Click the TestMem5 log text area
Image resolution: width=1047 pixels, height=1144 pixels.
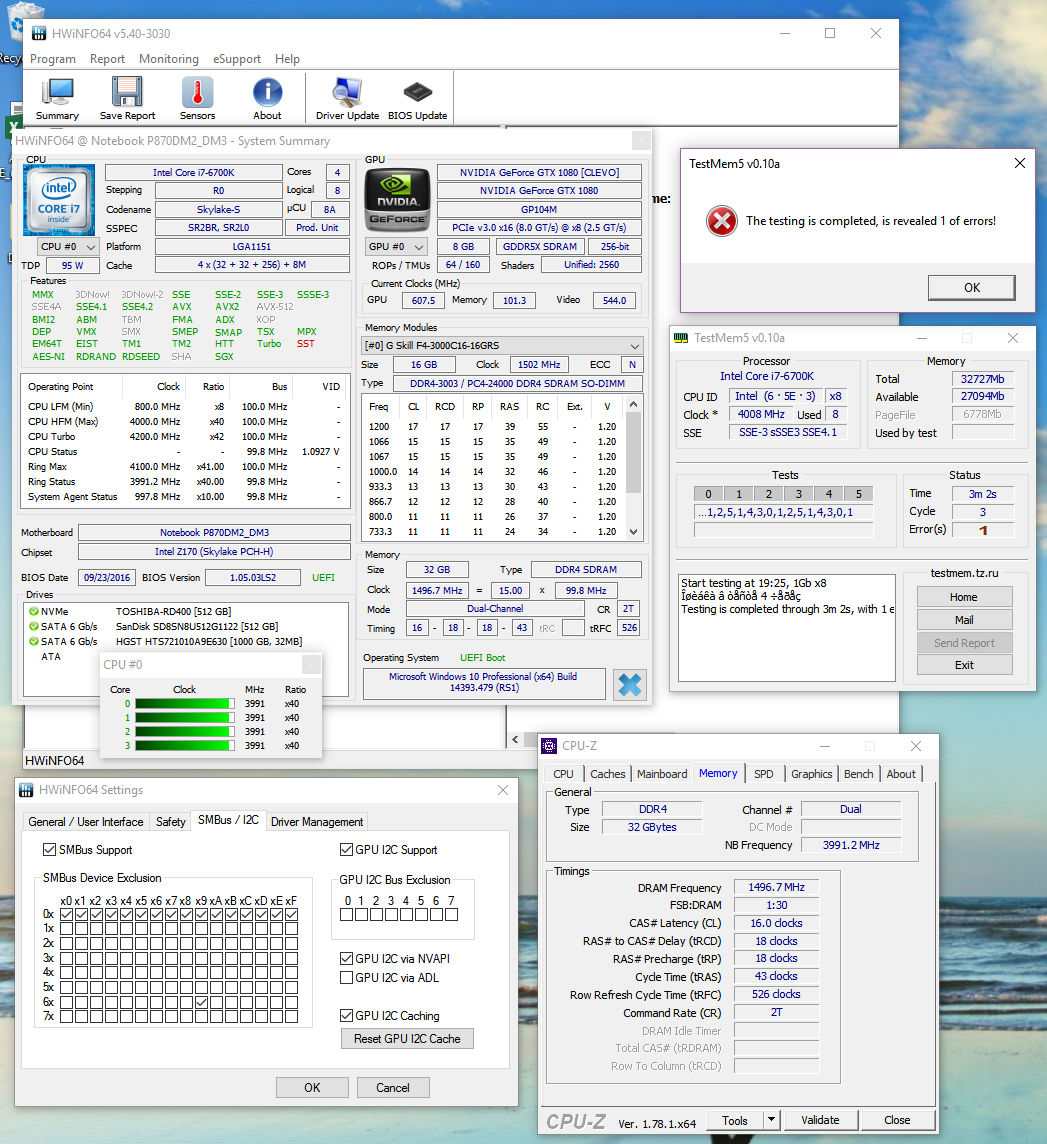click(787, 627)
